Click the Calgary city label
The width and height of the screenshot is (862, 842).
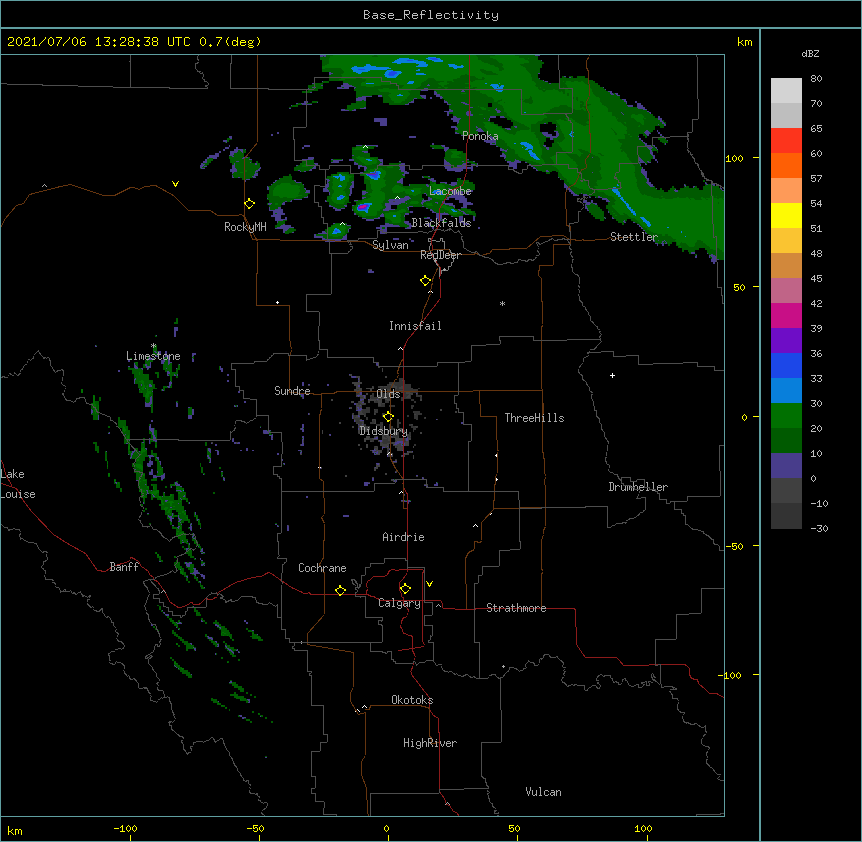pos(399,603)
